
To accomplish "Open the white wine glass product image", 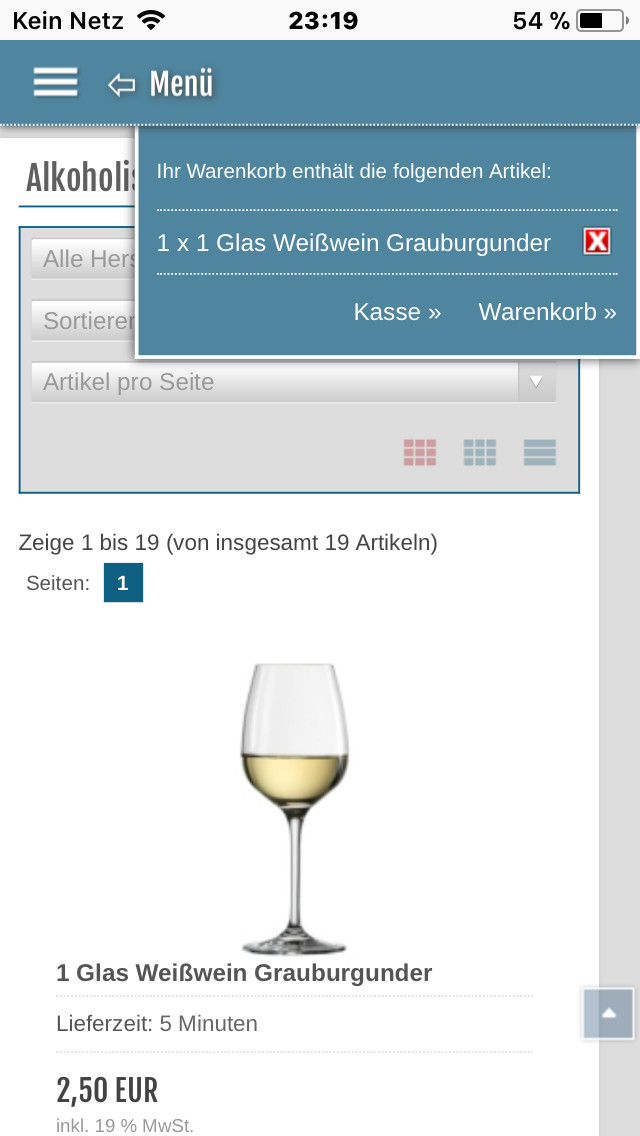I will [294, 809].
